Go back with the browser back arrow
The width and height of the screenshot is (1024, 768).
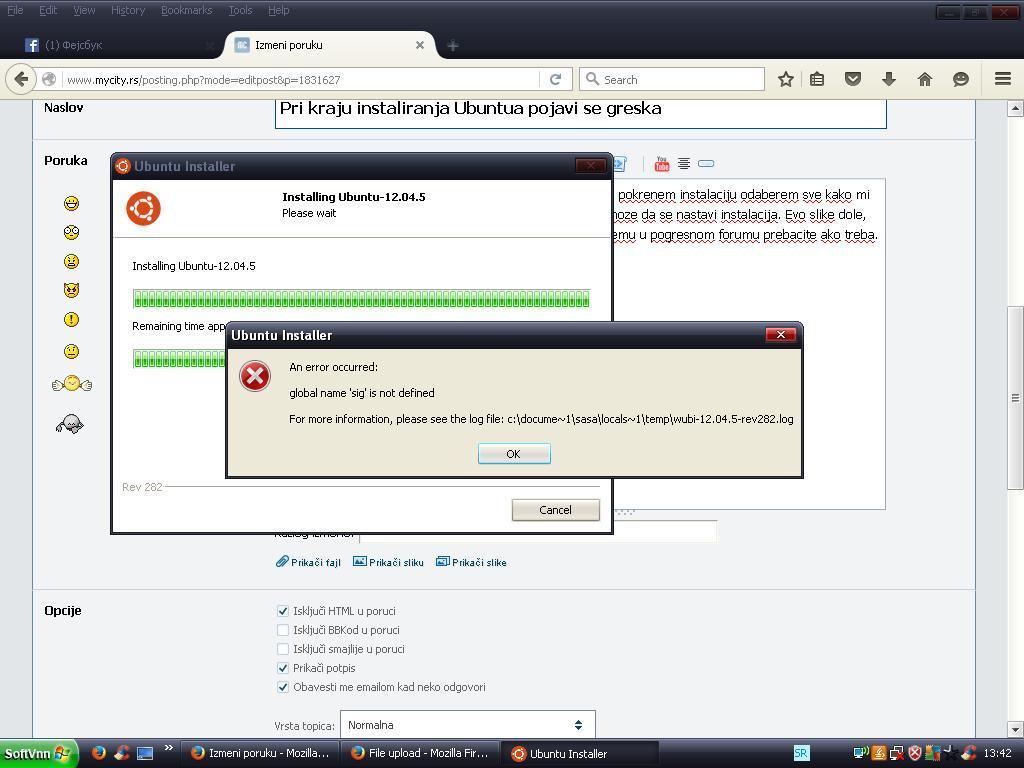pyautogui.click(x=21, y=79)
